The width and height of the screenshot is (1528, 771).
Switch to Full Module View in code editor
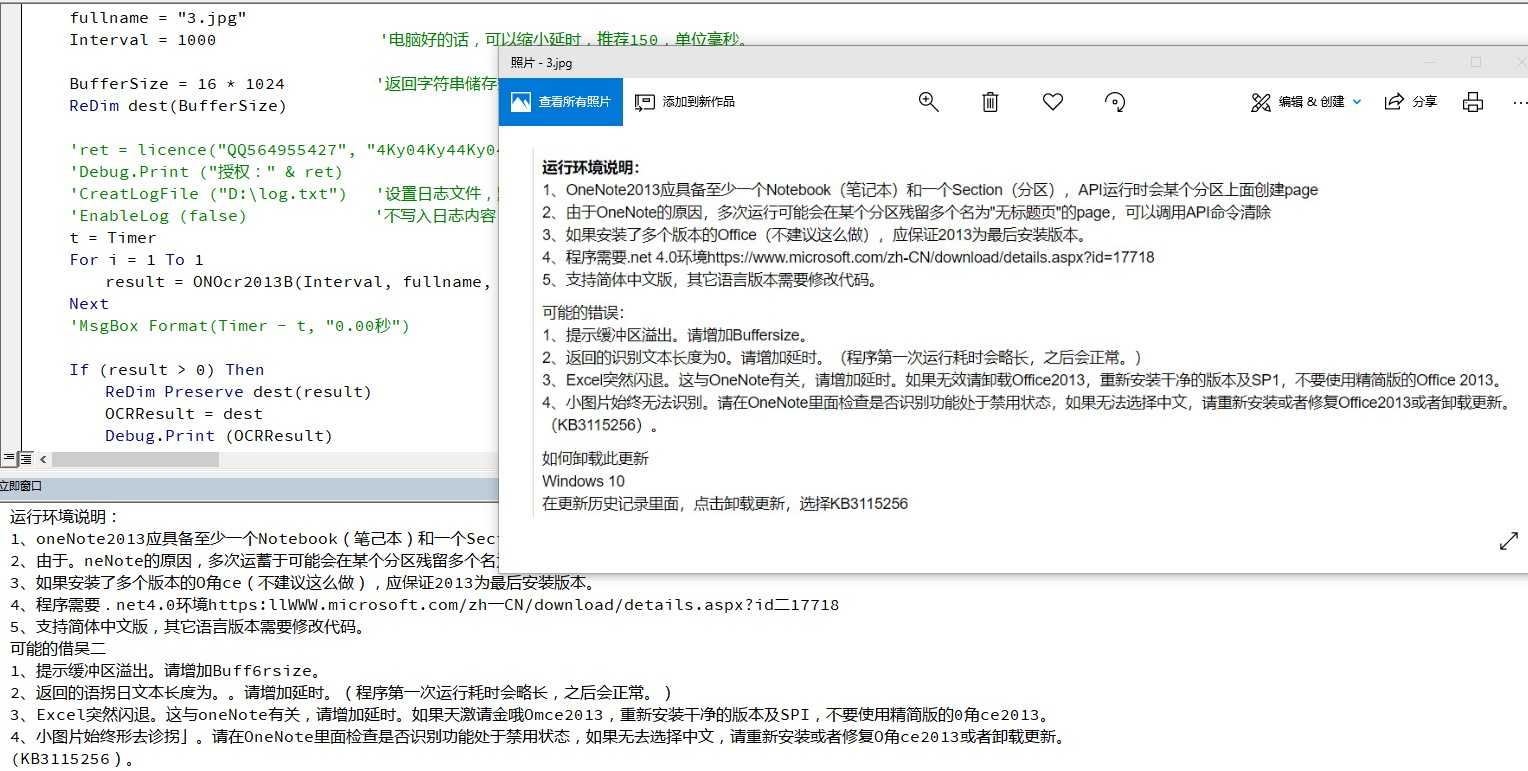point(25,459)
